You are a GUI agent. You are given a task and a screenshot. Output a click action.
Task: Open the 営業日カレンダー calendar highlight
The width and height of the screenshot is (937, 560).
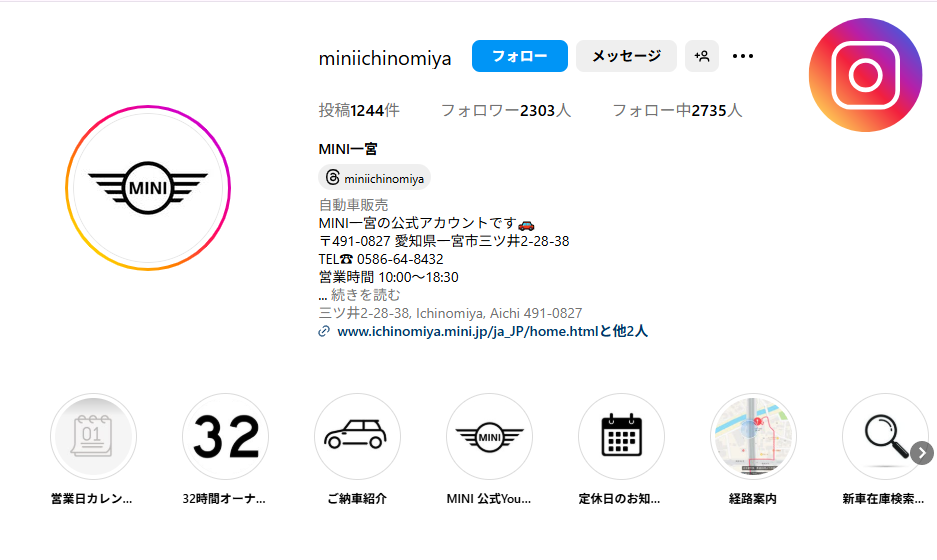pyautogui.click(x=93, y=436)
